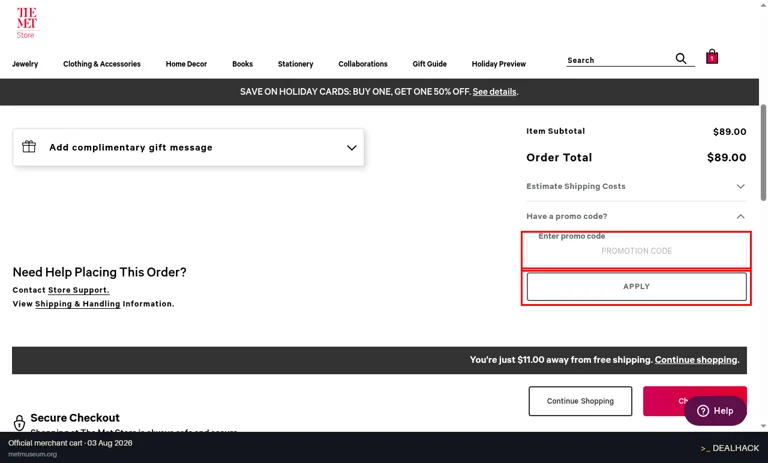Click Continue shopping link in free shipping banner
The height and width of the screenshot is (463, 768).
(696, 360)
